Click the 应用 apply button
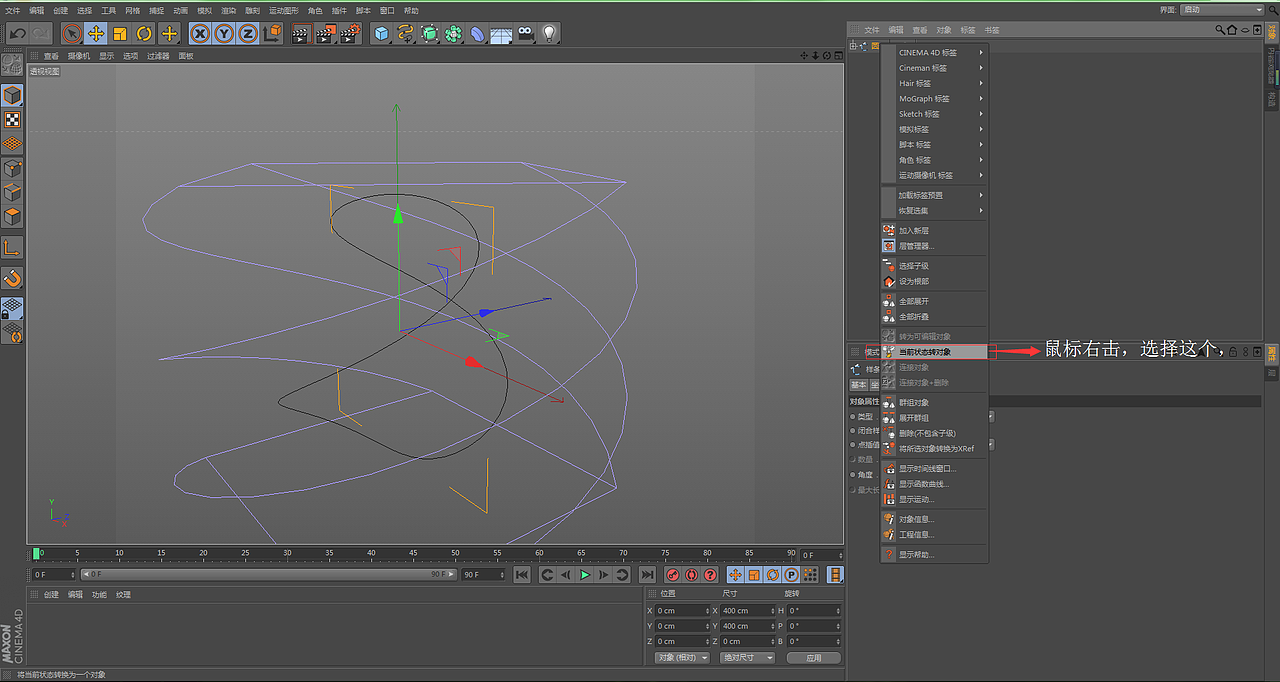The height and width of the screenshot is (682, 1280). coord(813,658)
